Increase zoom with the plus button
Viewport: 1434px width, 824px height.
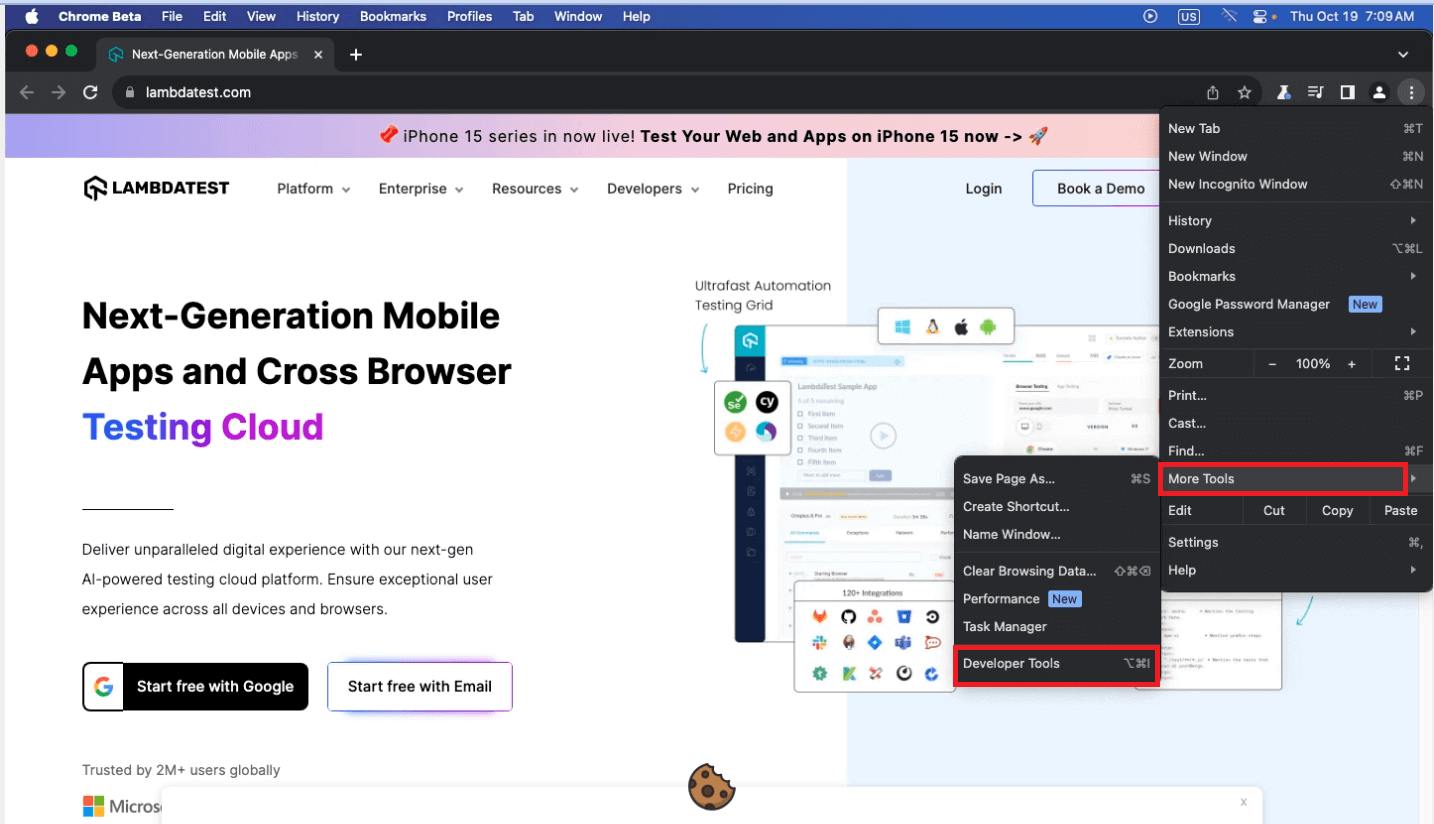click(1352, 364)
